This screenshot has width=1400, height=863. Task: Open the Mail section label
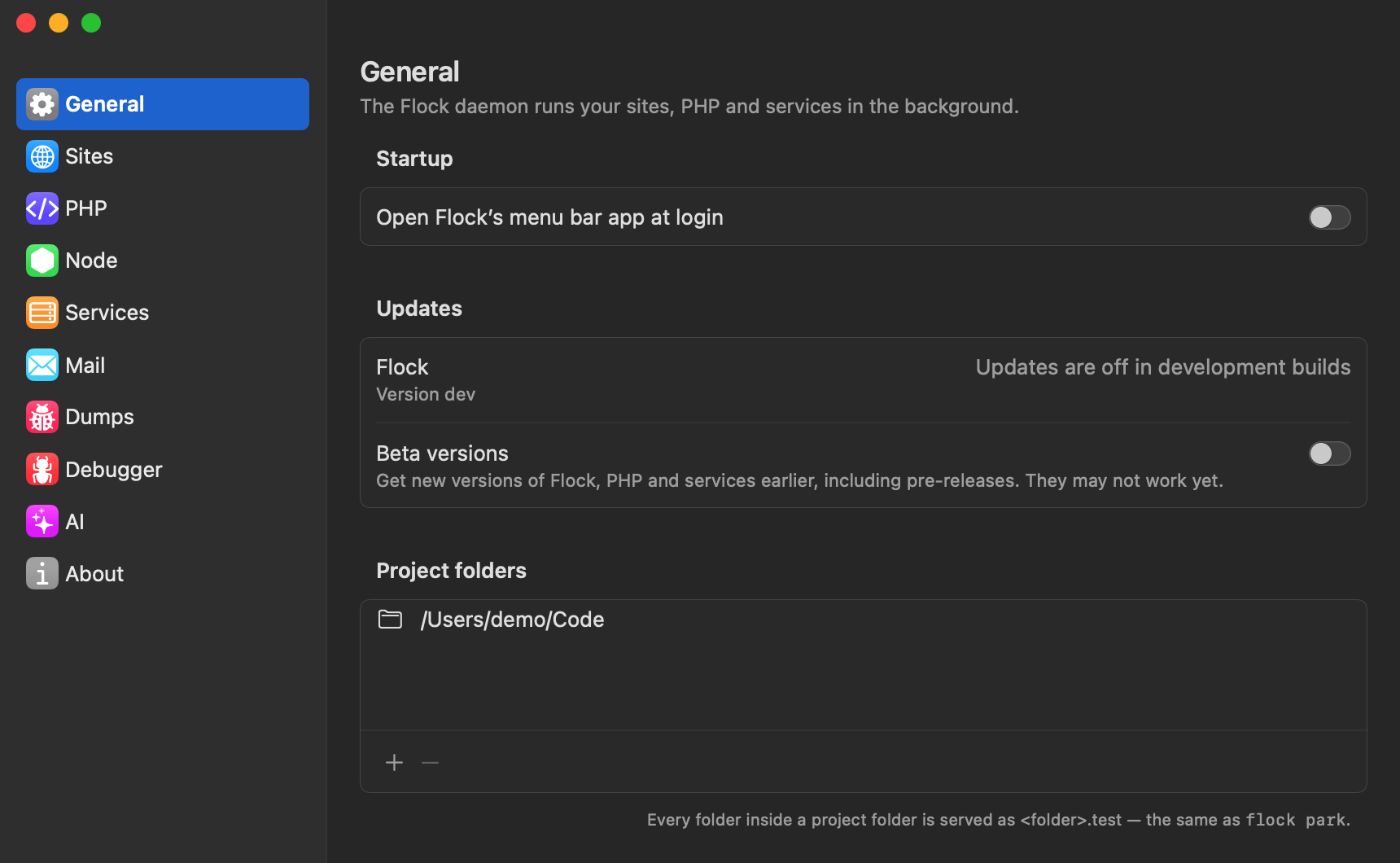(85, 366)
